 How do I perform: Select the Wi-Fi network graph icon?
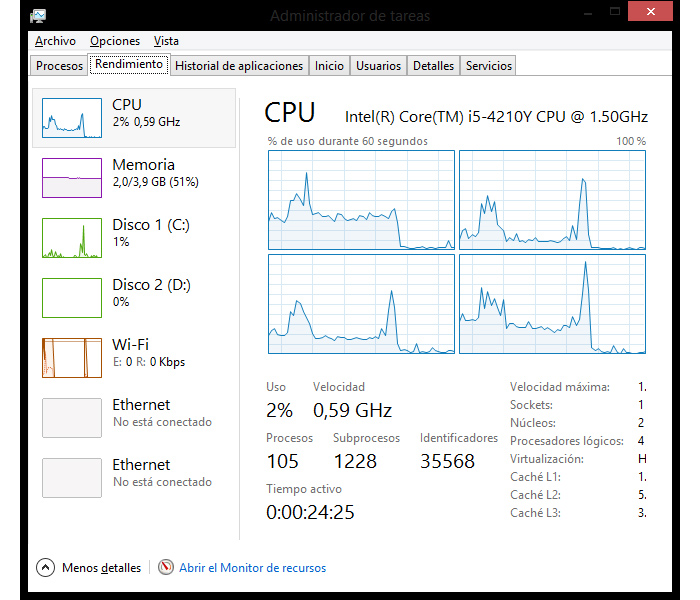(71, 358)
